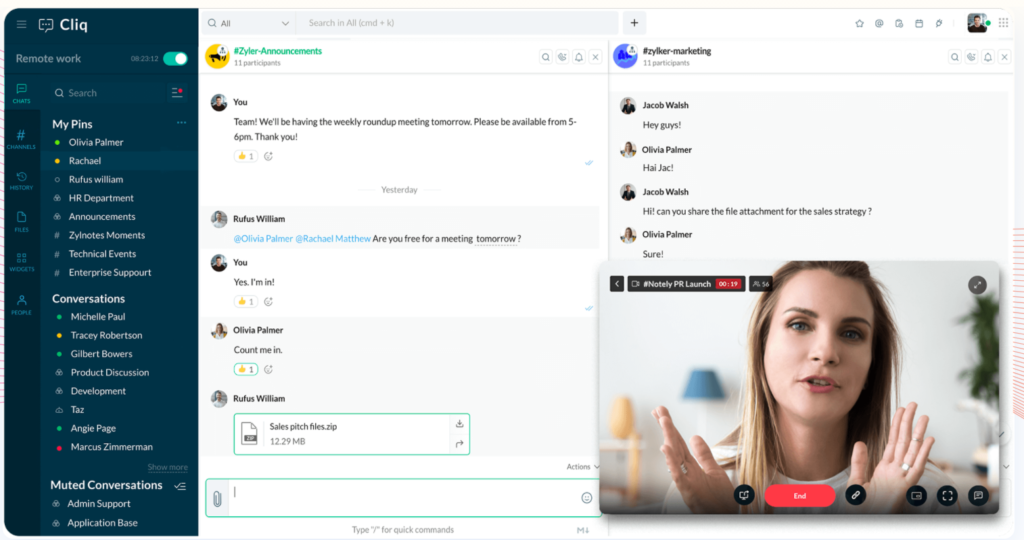Screen dimensions: 1024x540
Task: Show the call participants count 56
Action: coord(761,284)
